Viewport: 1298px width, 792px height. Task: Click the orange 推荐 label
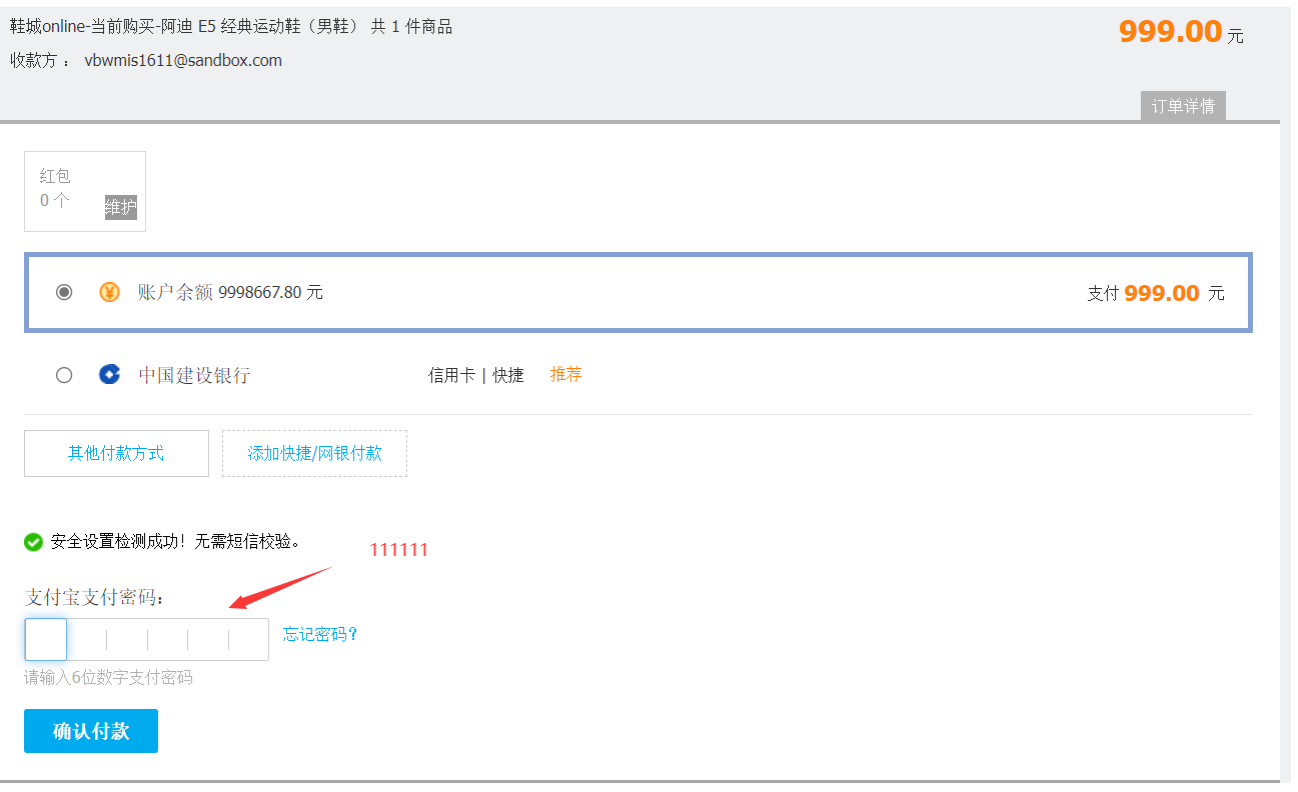(566, 374)
